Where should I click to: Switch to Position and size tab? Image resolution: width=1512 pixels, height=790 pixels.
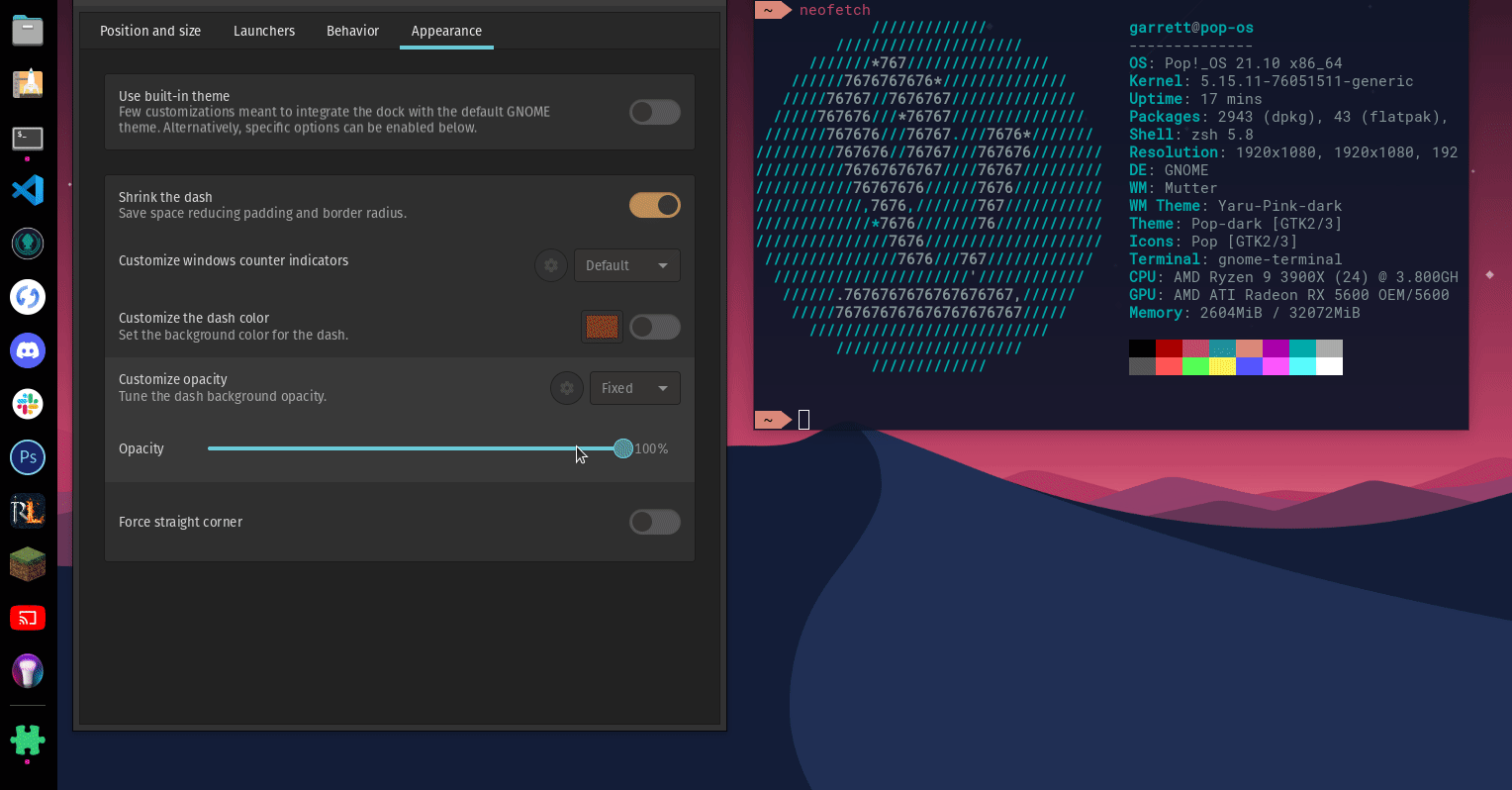pyautogui.click(x=150, y=31)
